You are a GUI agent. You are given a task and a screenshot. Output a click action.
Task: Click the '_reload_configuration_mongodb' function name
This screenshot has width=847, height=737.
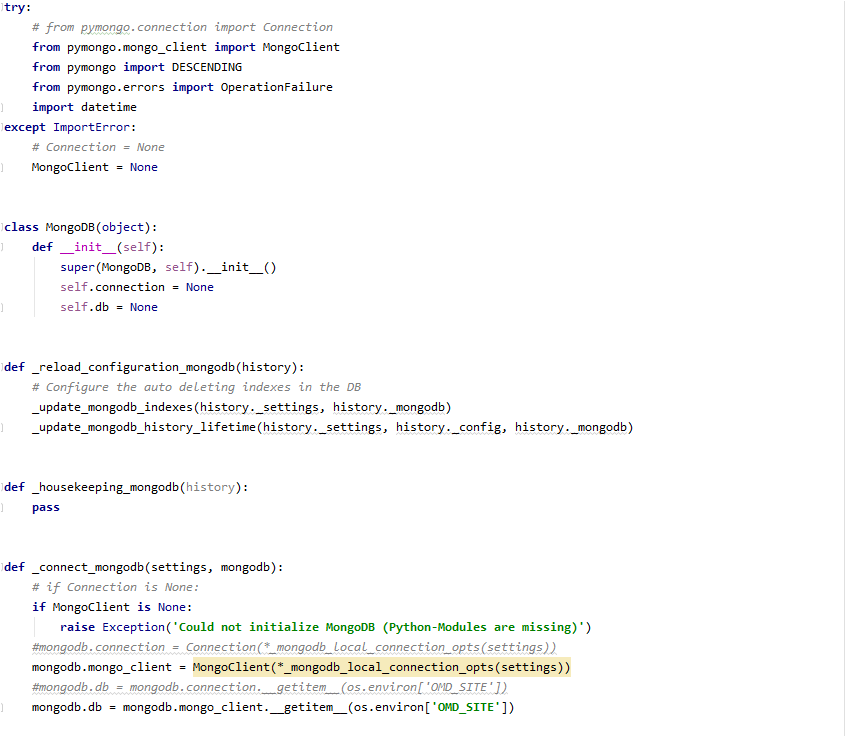point(133,367)
